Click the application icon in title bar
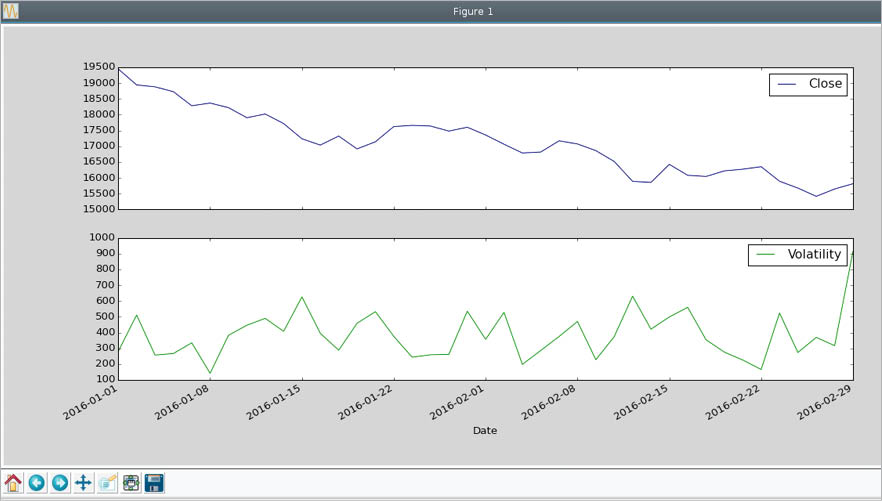The width and height of the screenshot is (882, 501). tap(10, 11)
